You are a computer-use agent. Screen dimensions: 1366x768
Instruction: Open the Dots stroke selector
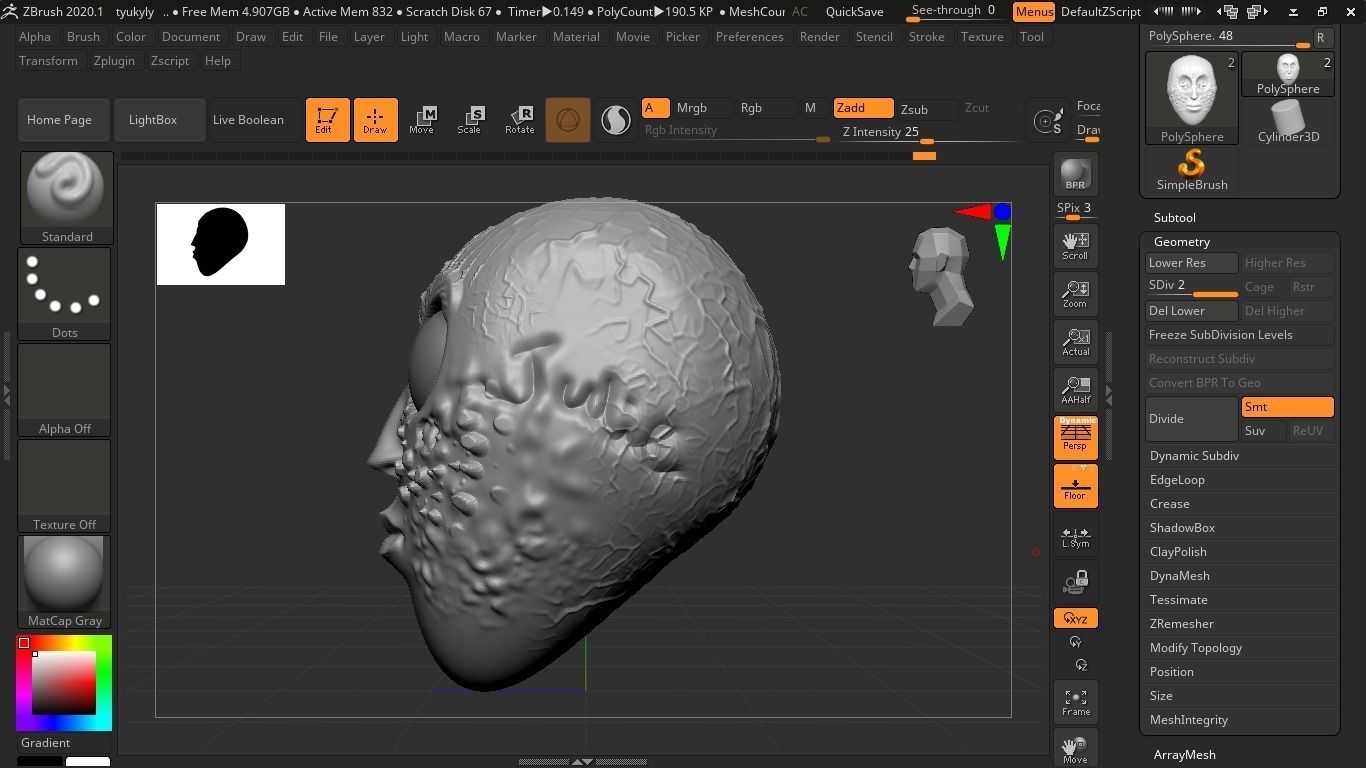point(65,293)
